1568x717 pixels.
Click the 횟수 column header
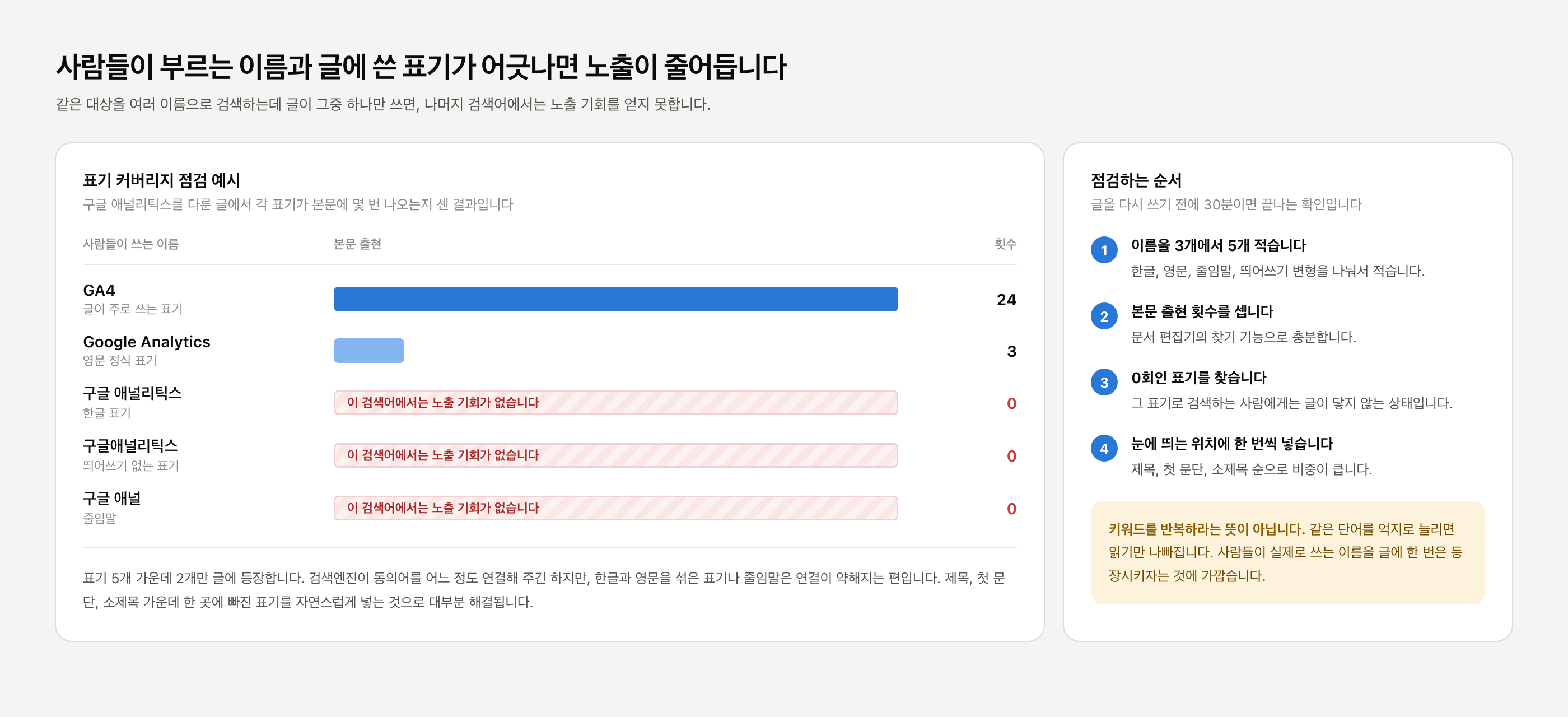pos(1005,244)
